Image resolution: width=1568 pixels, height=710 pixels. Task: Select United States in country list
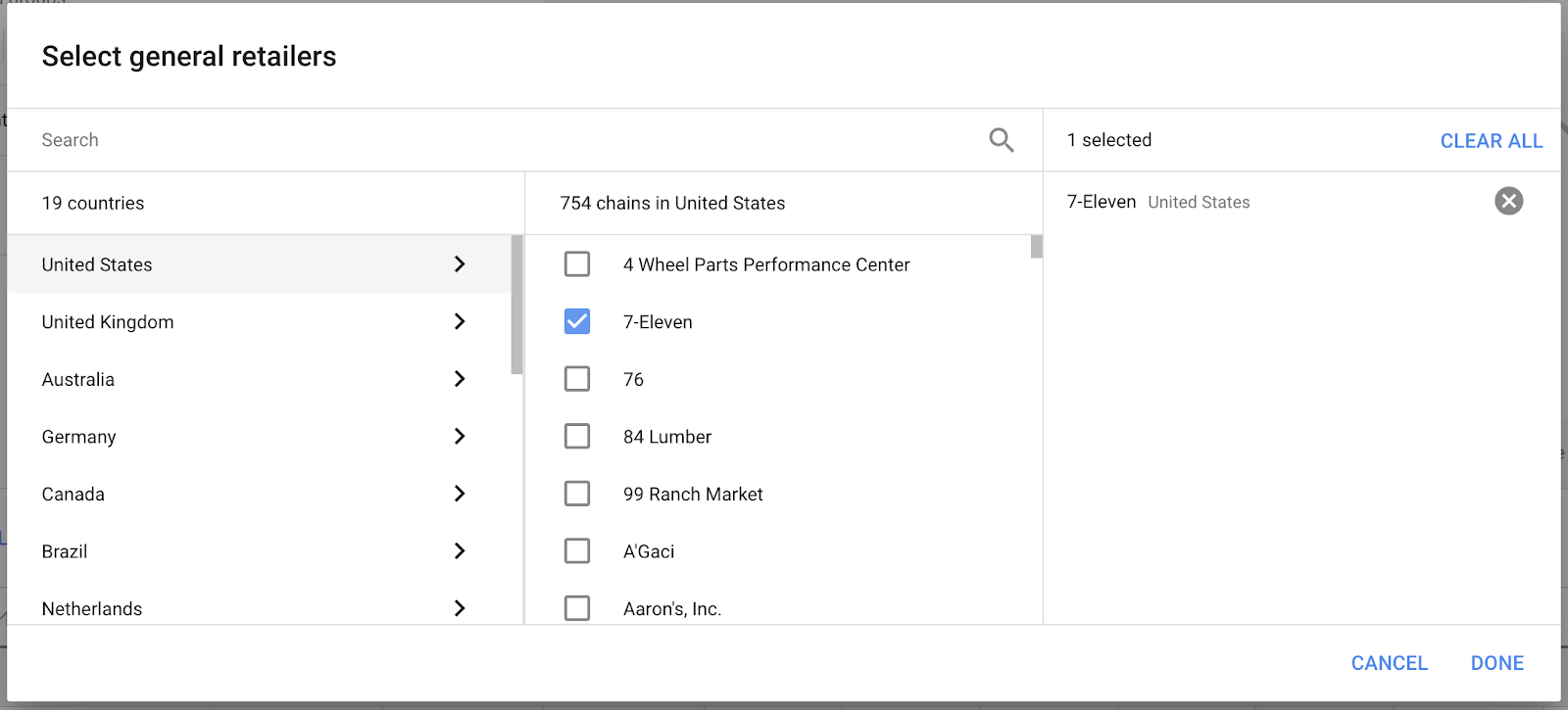97,264
